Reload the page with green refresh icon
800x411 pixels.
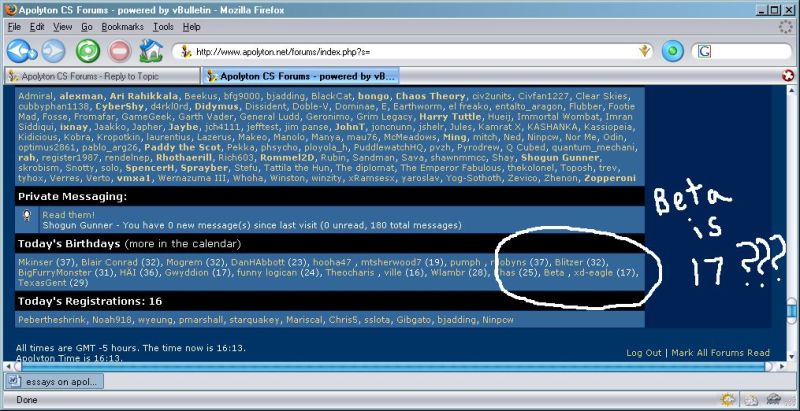[x=88, y=50]
